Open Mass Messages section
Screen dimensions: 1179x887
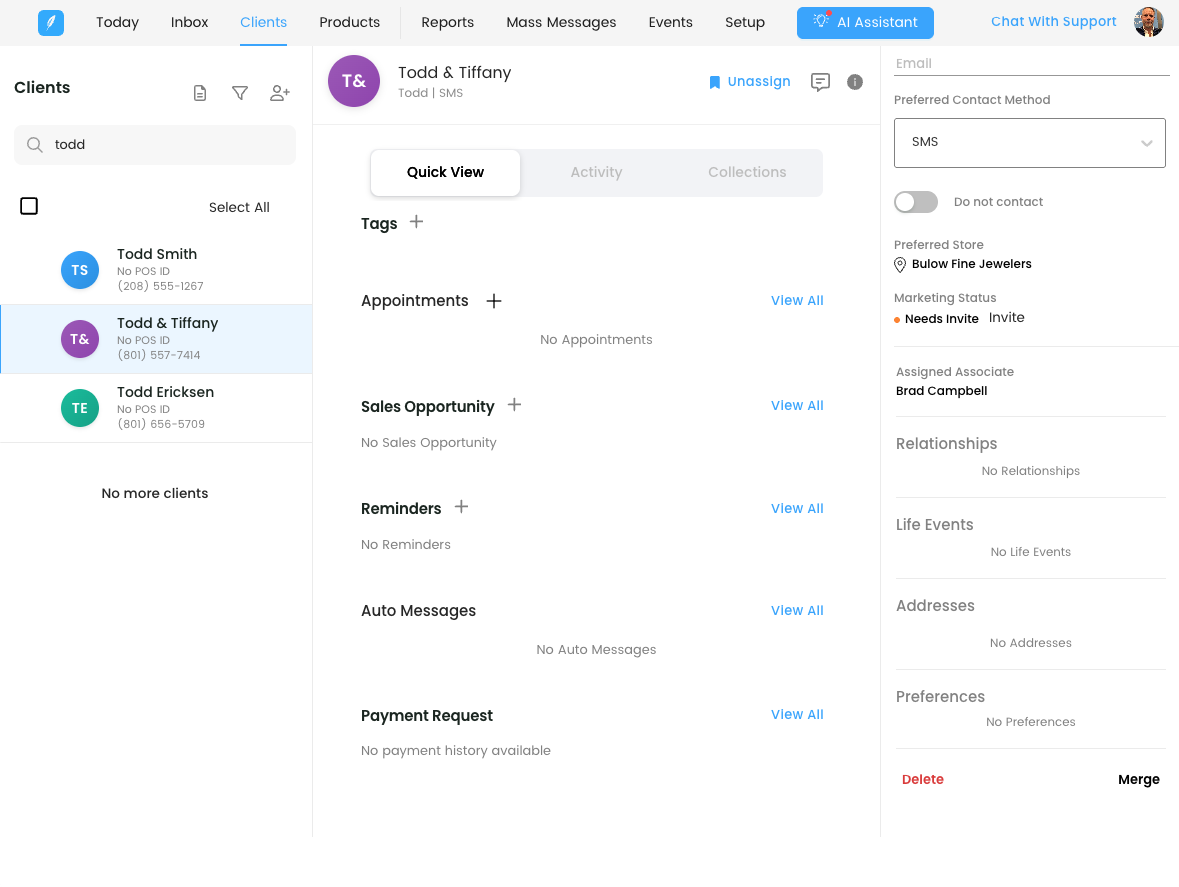561,23
